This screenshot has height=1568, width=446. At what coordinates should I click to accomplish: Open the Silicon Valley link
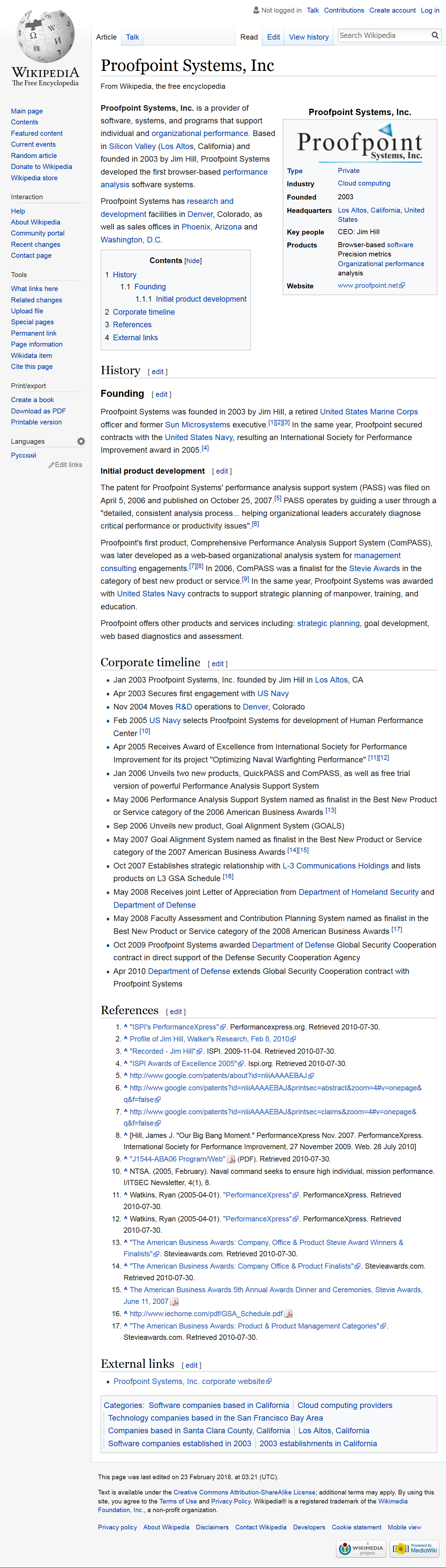pos(132,147)
